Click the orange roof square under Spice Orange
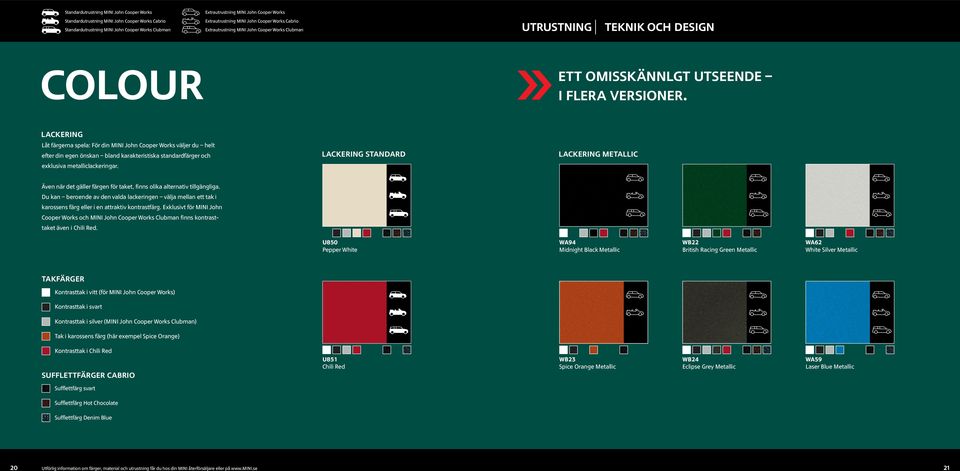 click(593, 350)
